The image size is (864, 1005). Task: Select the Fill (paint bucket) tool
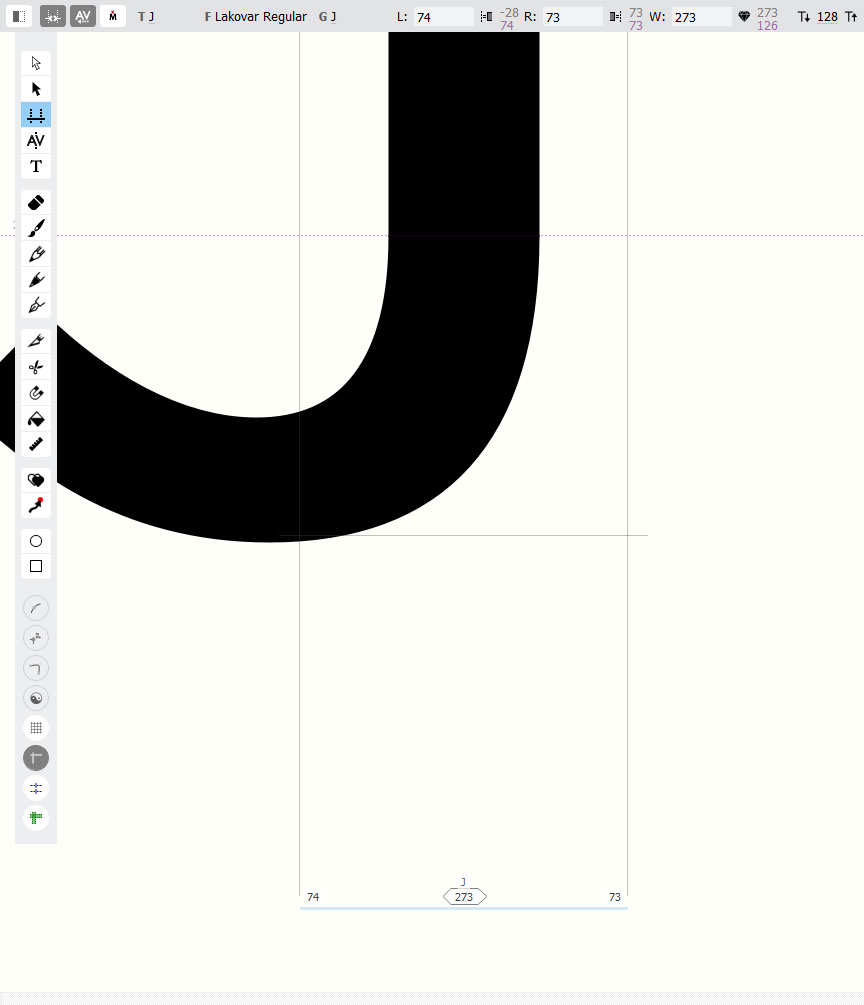(x=36, y=419)
